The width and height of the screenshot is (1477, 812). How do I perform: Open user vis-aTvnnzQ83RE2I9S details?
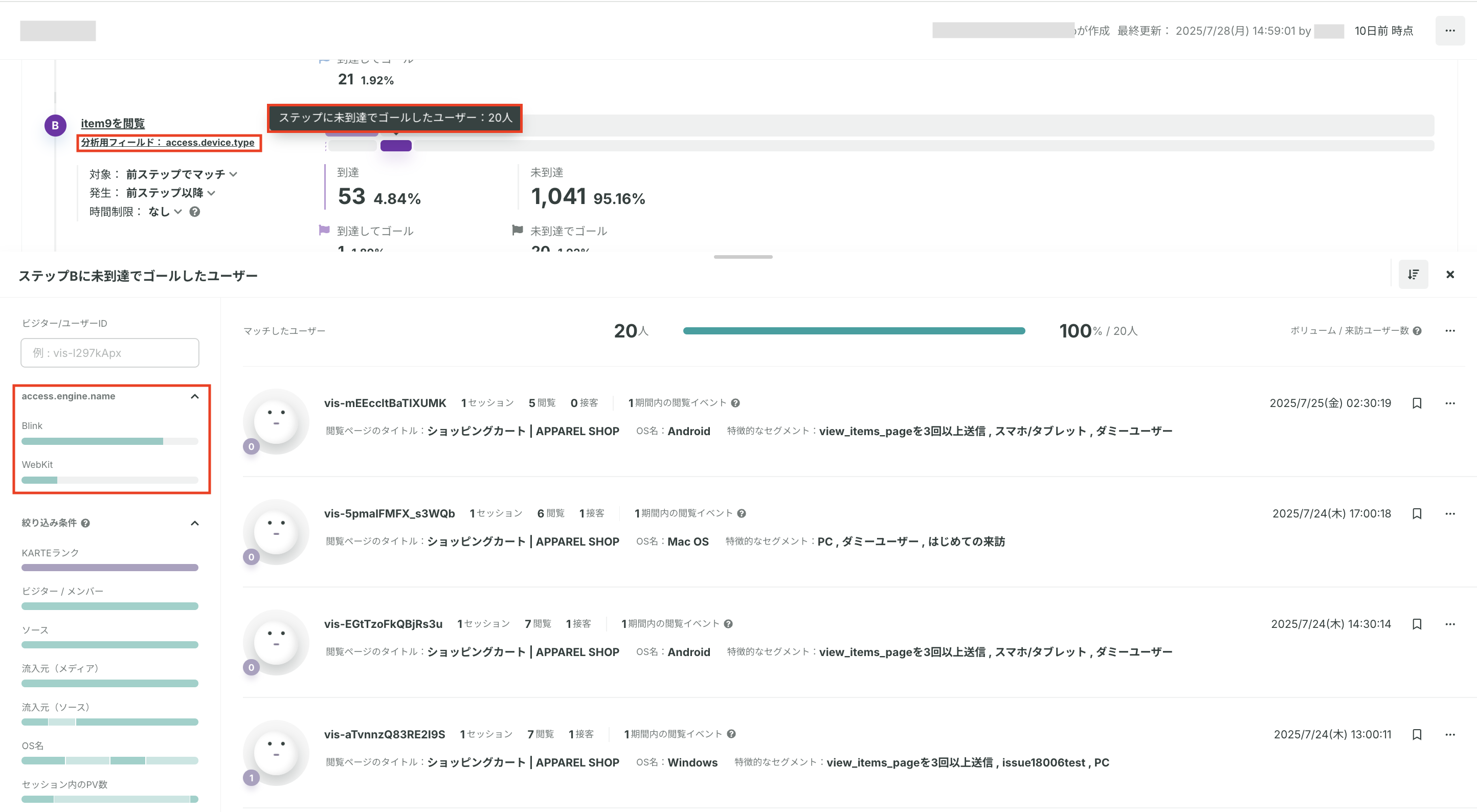tap(384, 735)
